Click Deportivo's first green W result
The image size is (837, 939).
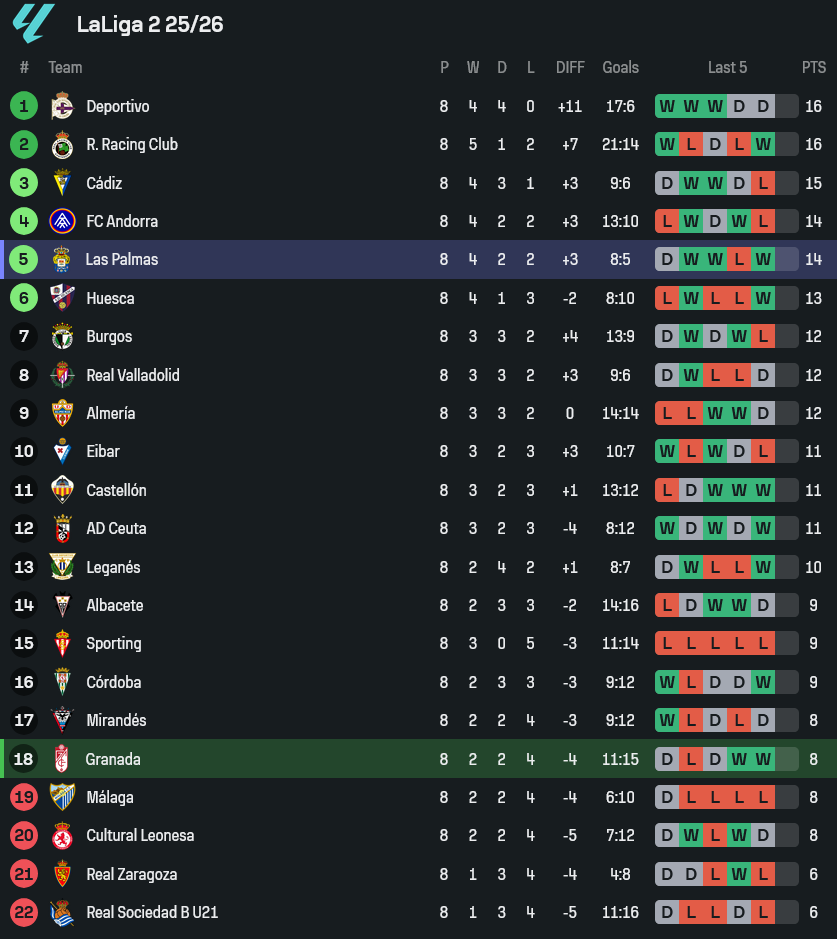click(667, 106)
